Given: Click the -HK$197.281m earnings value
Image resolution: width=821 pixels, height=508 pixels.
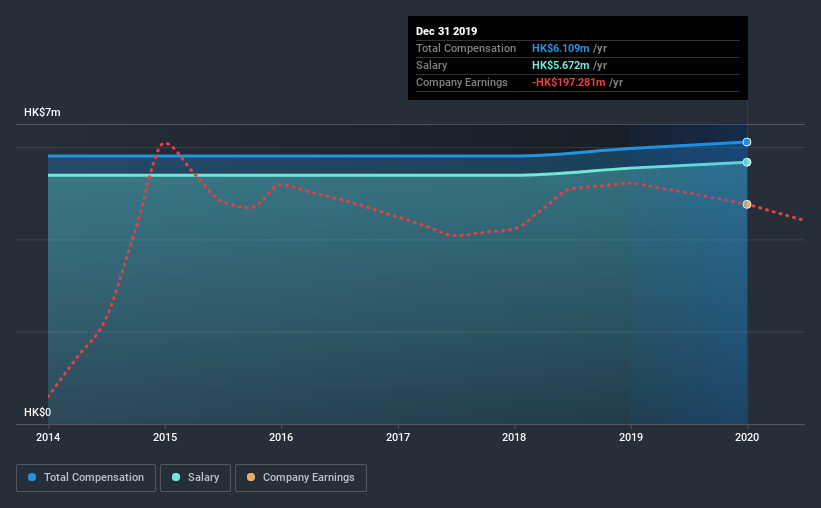Looking at the screenshot, I should [569, 82].
